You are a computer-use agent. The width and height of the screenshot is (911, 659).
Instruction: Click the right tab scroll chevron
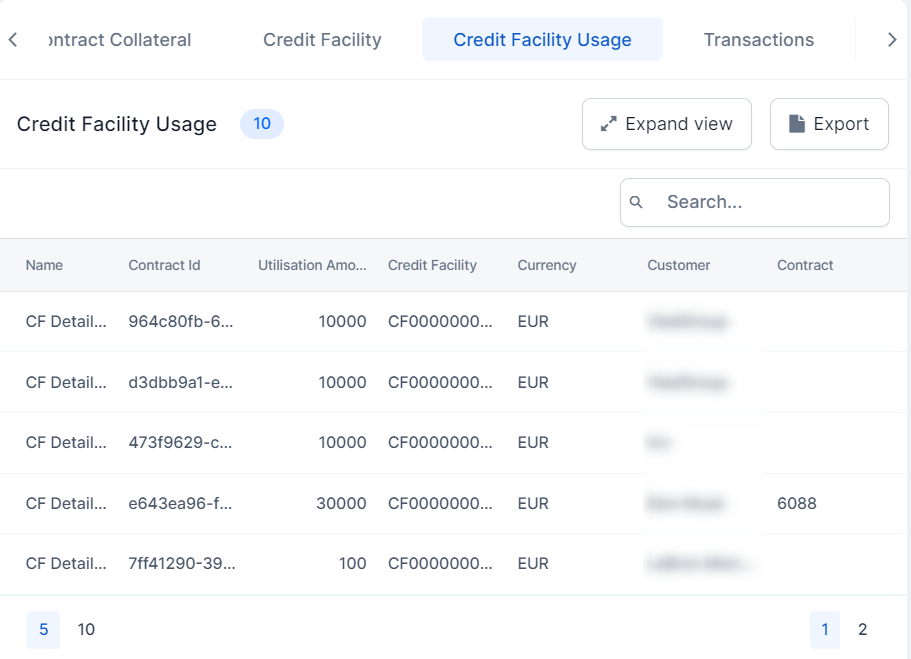tap(892, 40)
